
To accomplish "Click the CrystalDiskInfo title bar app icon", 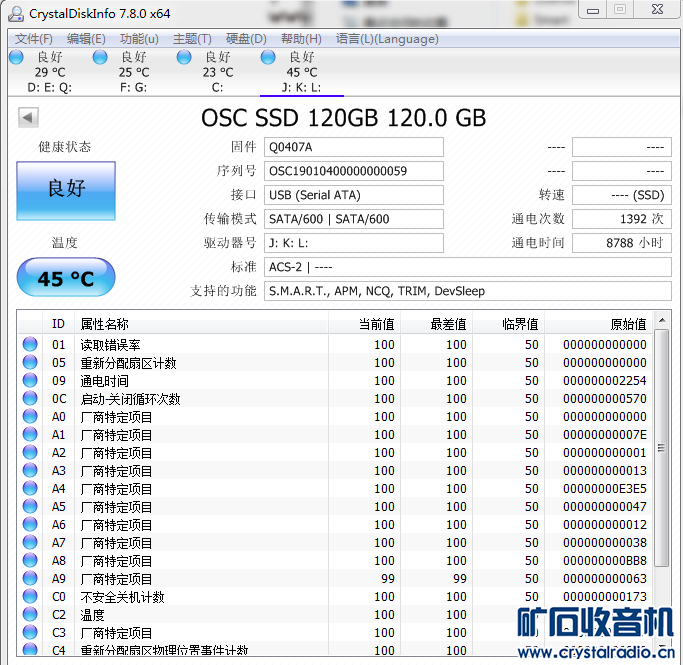I will [15, 12].
